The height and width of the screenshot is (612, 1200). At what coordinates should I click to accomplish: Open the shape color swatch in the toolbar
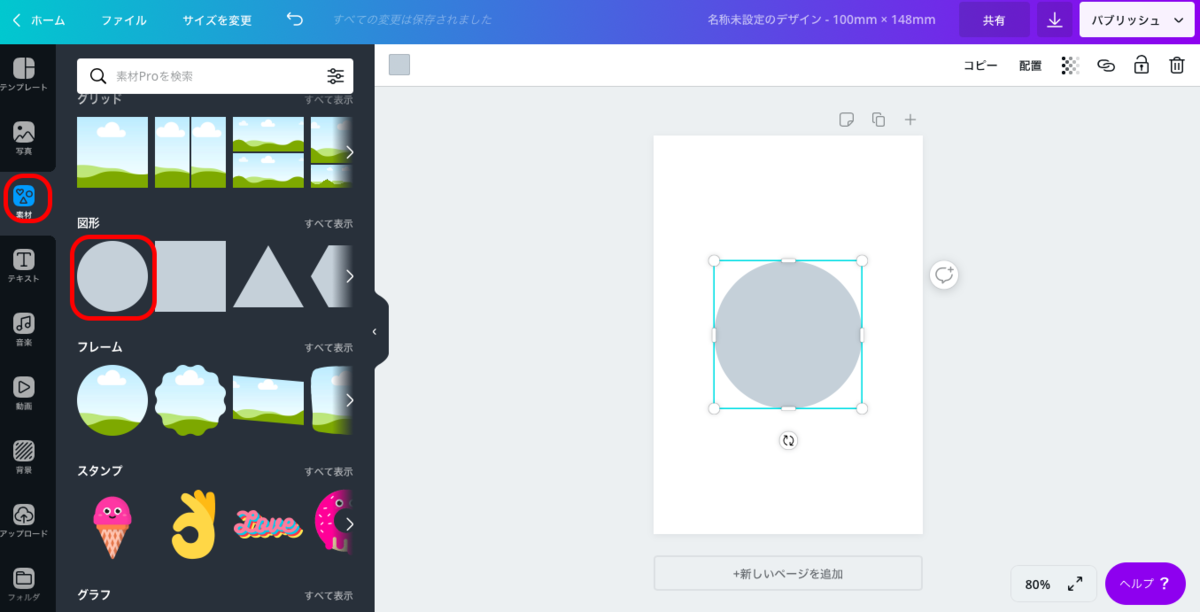point(399,65)
